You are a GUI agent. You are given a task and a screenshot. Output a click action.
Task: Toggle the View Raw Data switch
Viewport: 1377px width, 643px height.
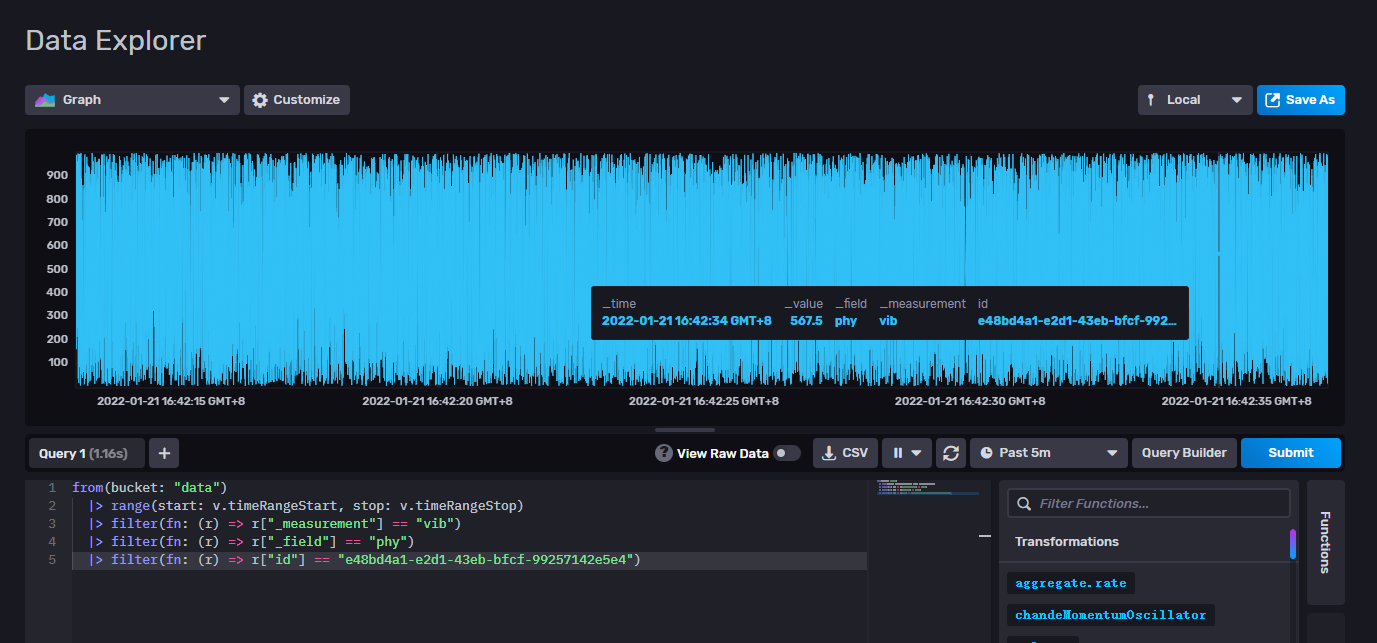click(787, 453)
